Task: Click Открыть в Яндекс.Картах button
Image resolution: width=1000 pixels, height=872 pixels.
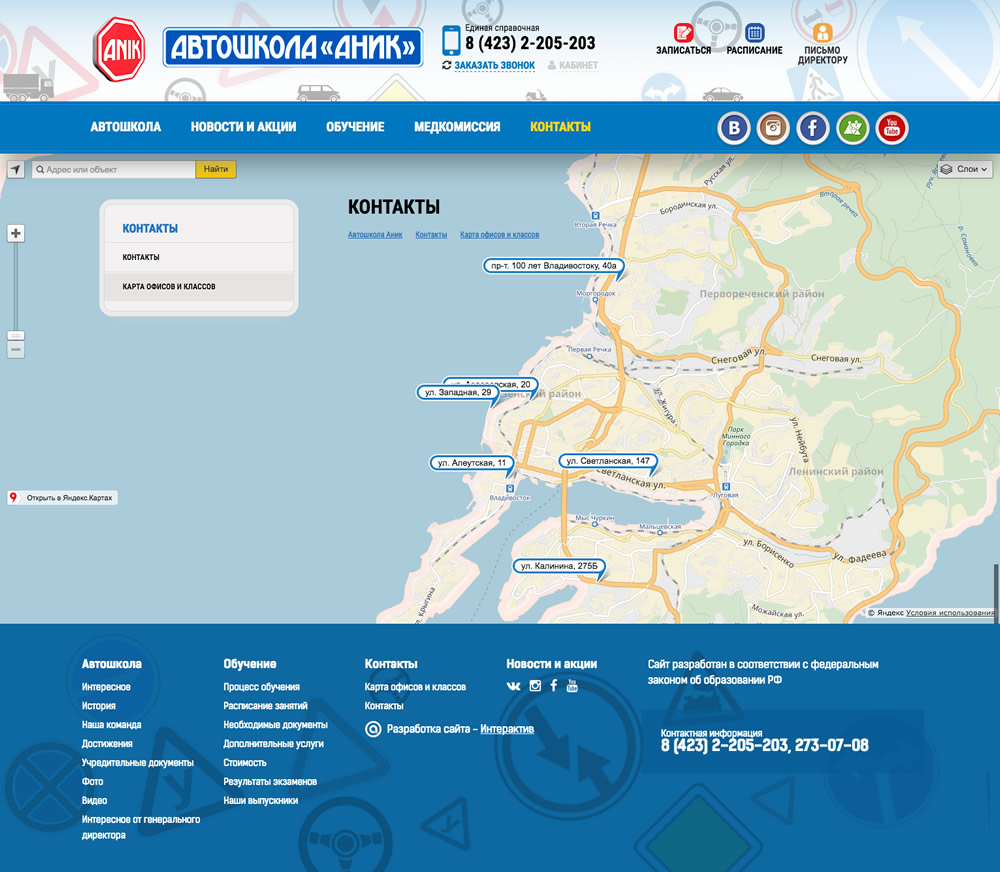Action: (x=62, y=498)
